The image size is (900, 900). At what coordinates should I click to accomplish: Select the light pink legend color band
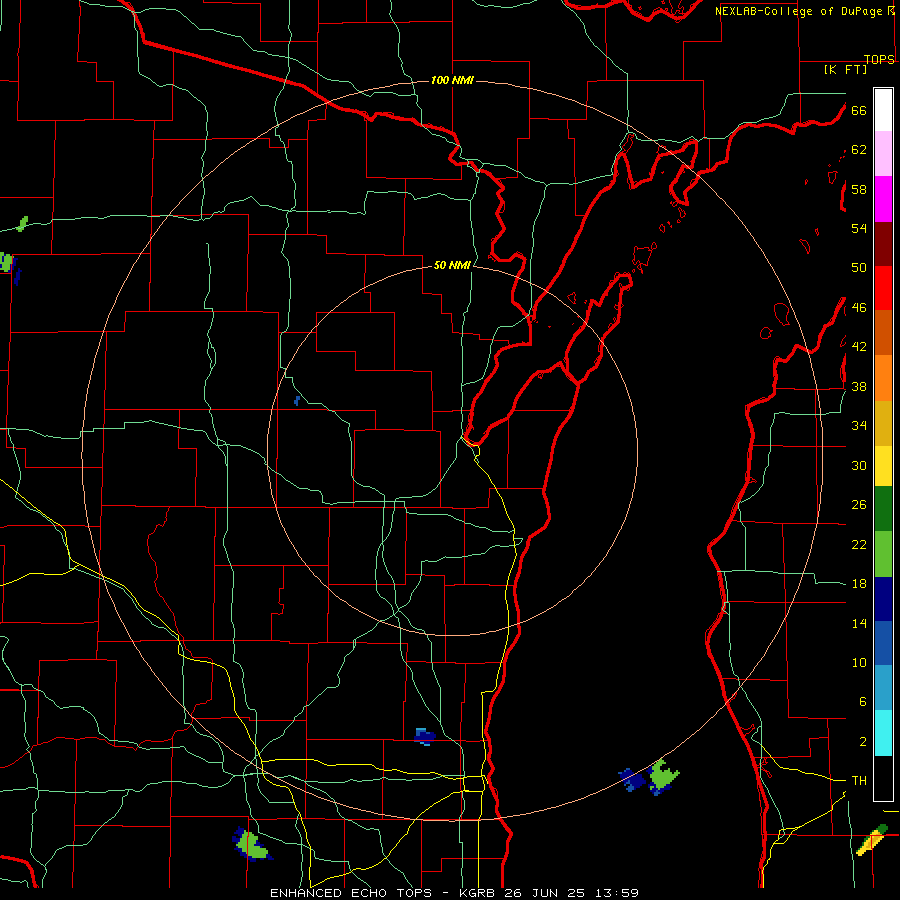coord(883,153)
